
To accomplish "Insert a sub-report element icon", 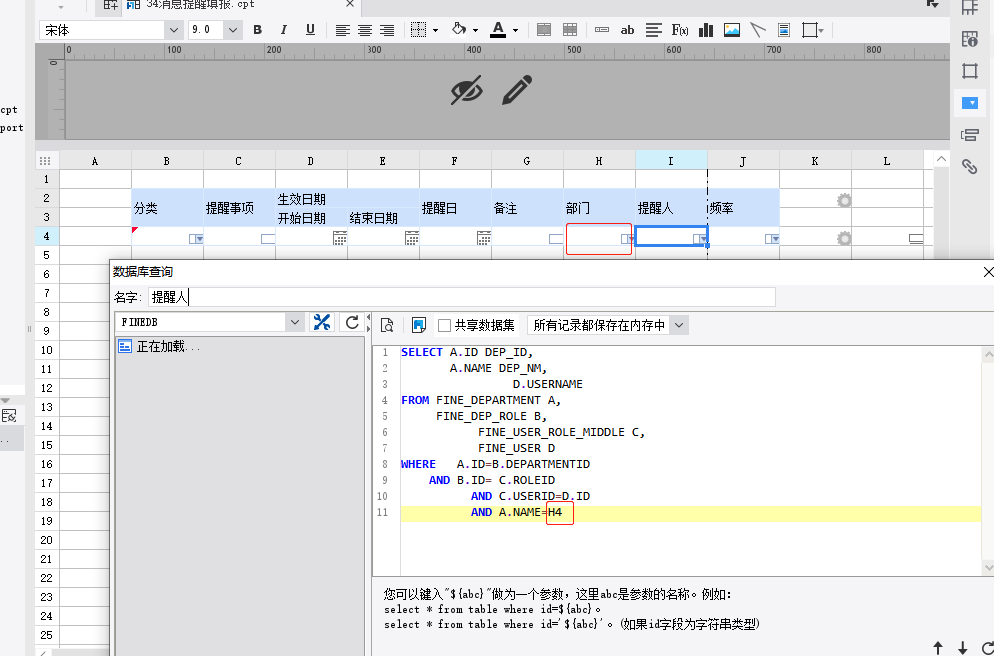I will click(x=784, y=30).
